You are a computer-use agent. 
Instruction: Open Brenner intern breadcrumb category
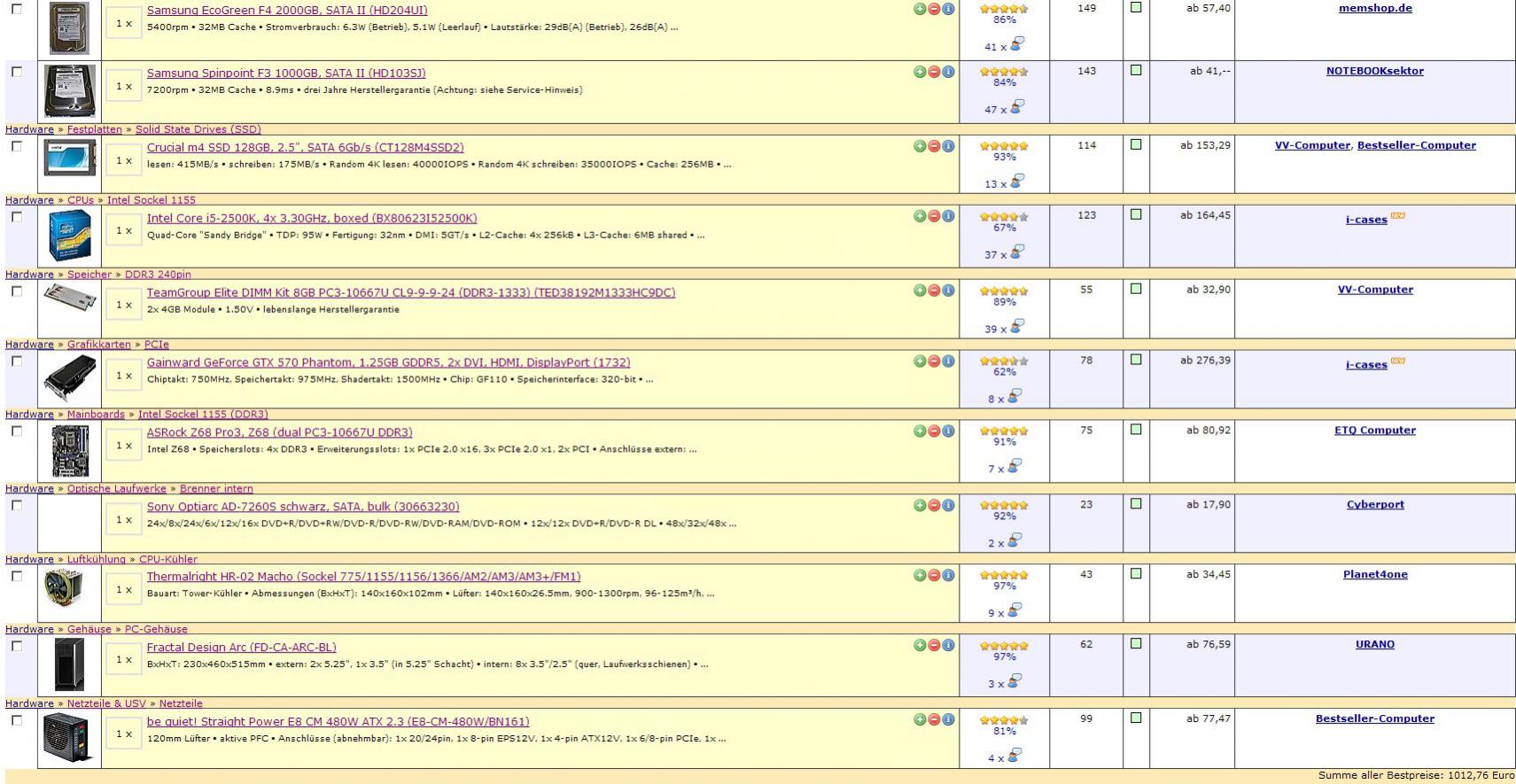tap(216, 489)
